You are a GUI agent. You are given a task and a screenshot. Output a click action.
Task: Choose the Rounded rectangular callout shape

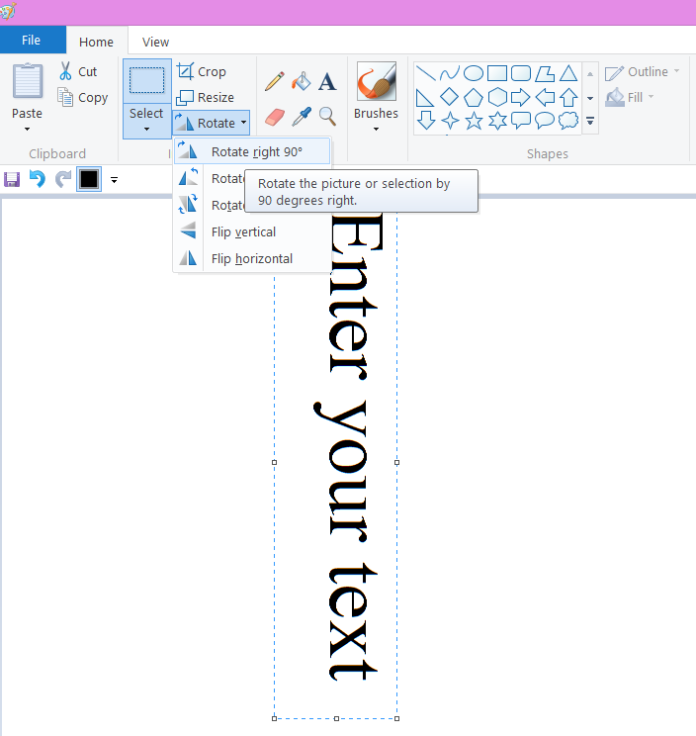(520, 120)
